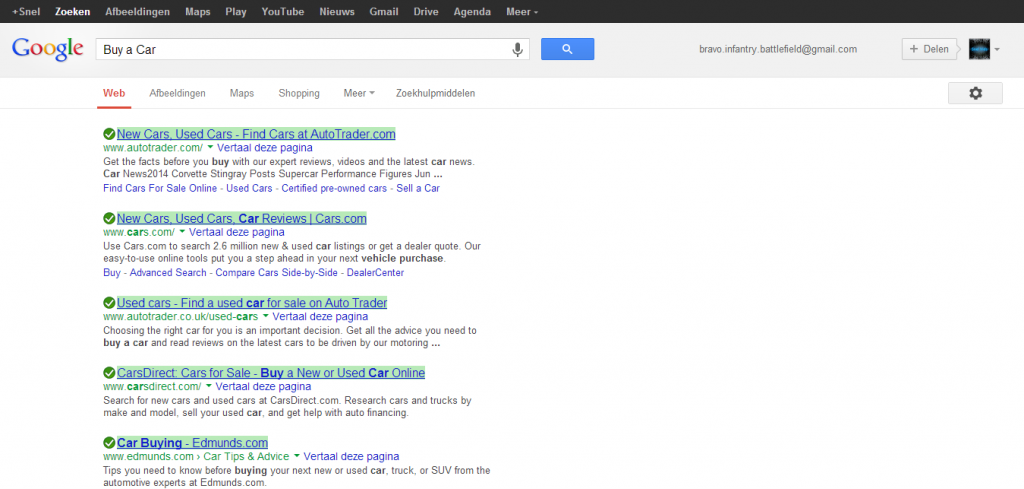Open Gmail in the top bar

[384, 12]
